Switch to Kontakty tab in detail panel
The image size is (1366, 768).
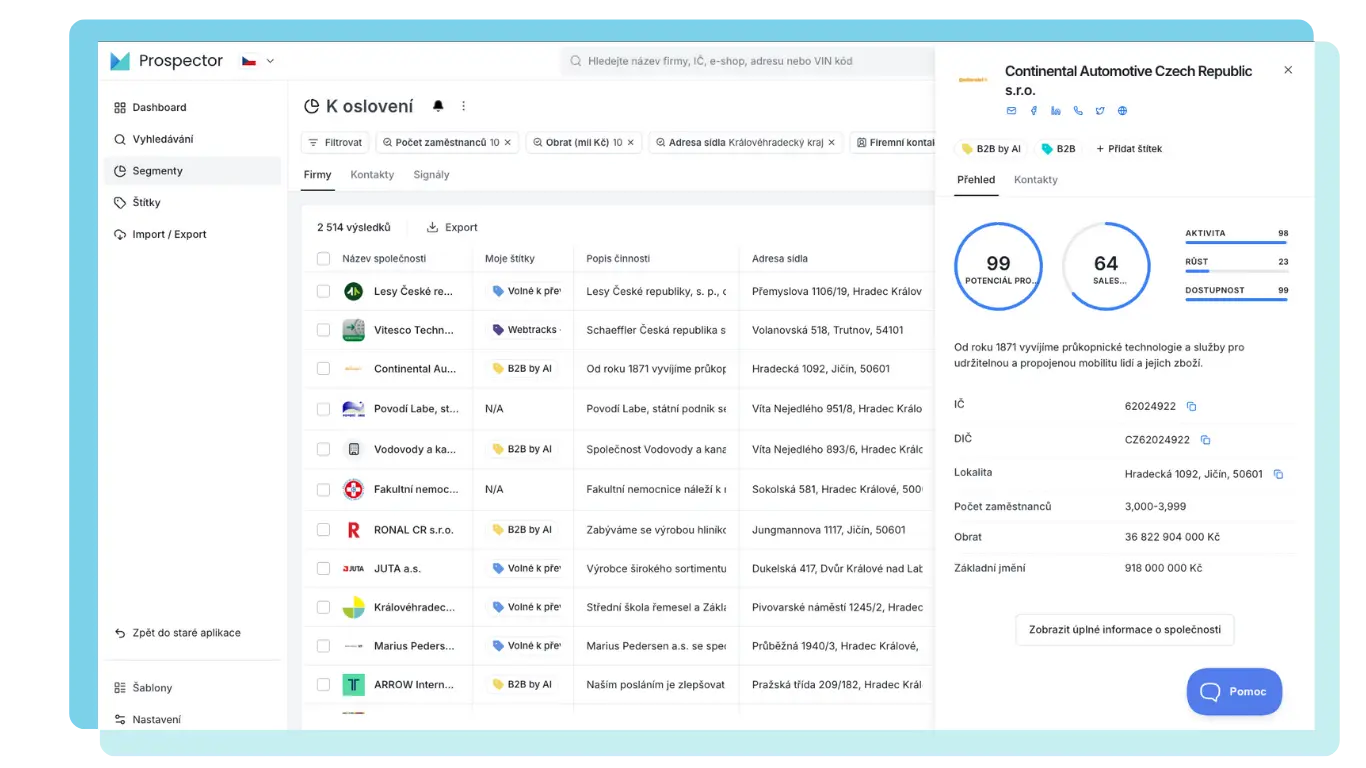click(1035, 180)
